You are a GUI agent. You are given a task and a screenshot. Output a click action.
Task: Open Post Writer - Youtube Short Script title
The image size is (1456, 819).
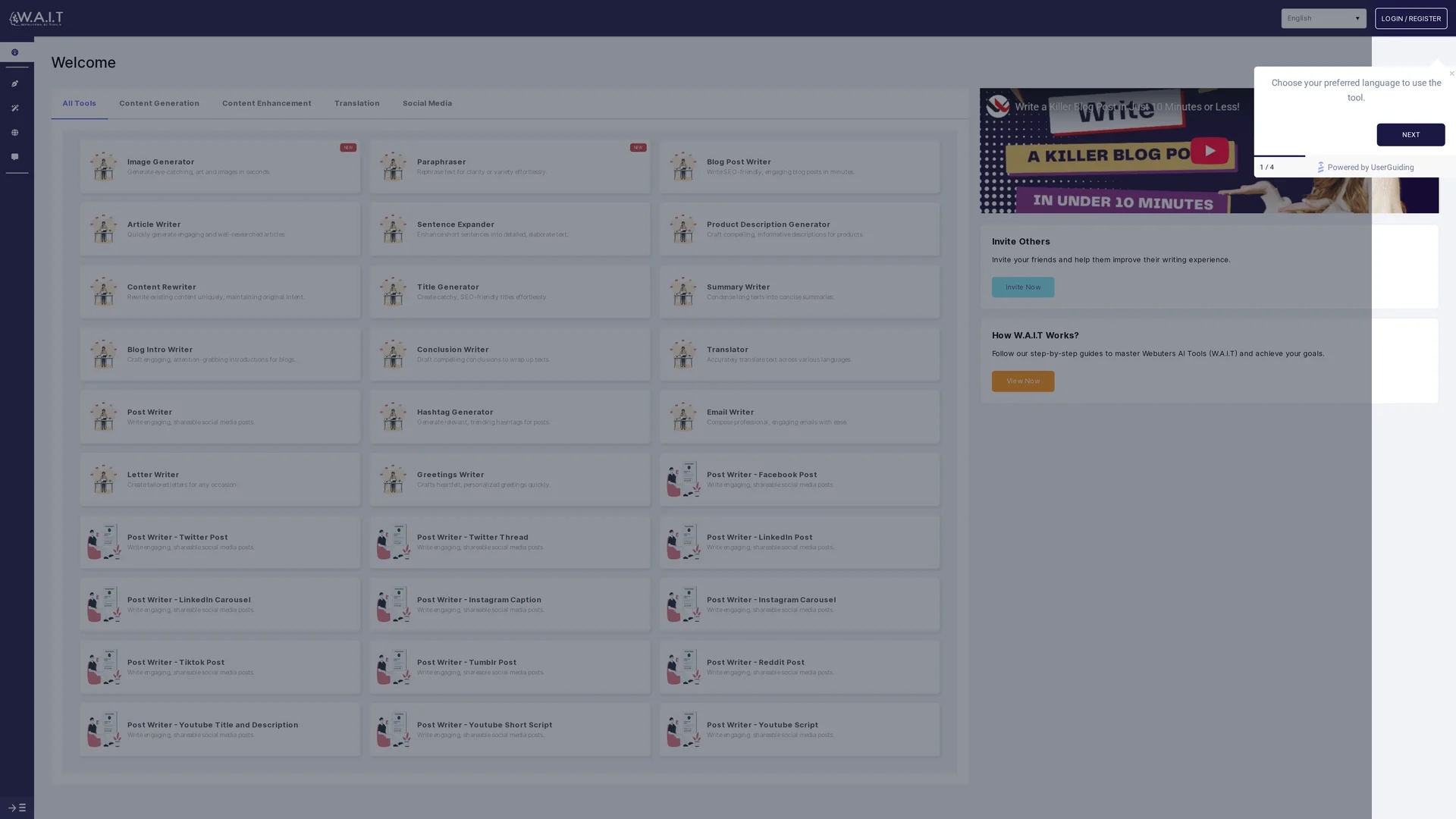pyautogui.click(x=485, y=725)
